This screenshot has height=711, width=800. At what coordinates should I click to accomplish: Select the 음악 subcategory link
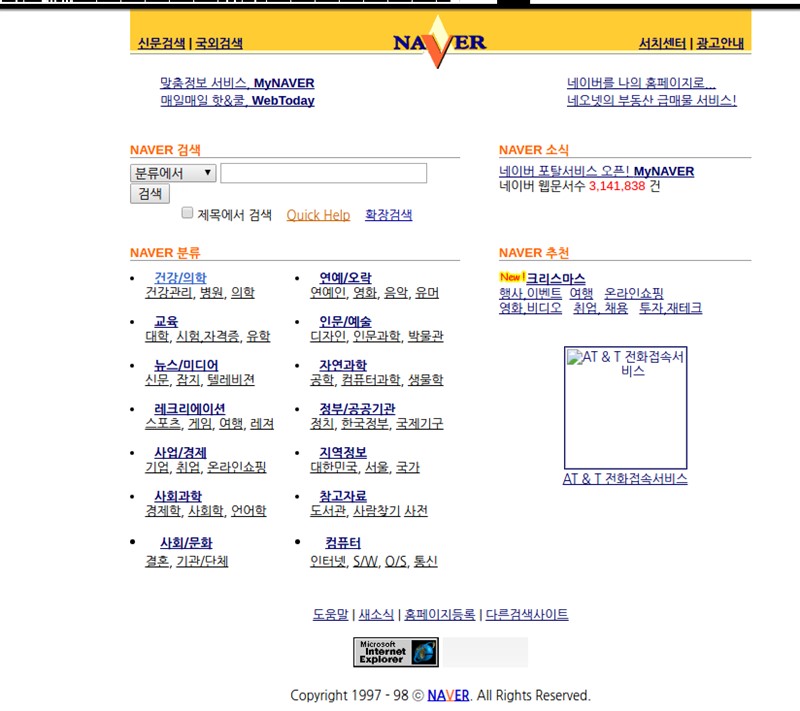point(396,293)
